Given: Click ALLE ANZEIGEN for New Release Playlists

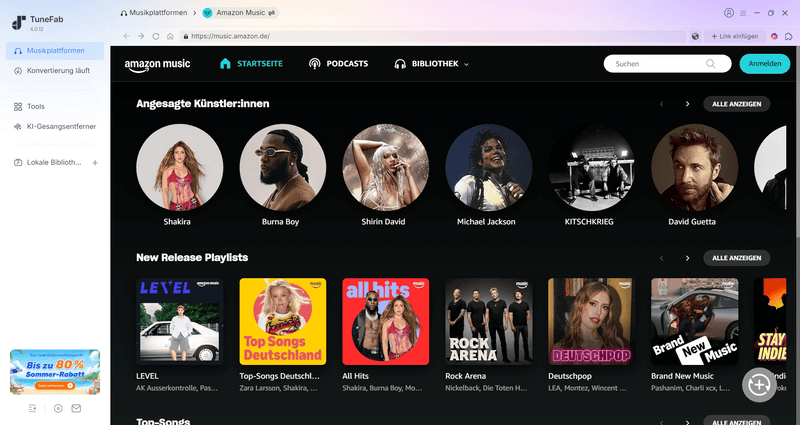Looking at the screenshot, I should [x=737, y=258].
